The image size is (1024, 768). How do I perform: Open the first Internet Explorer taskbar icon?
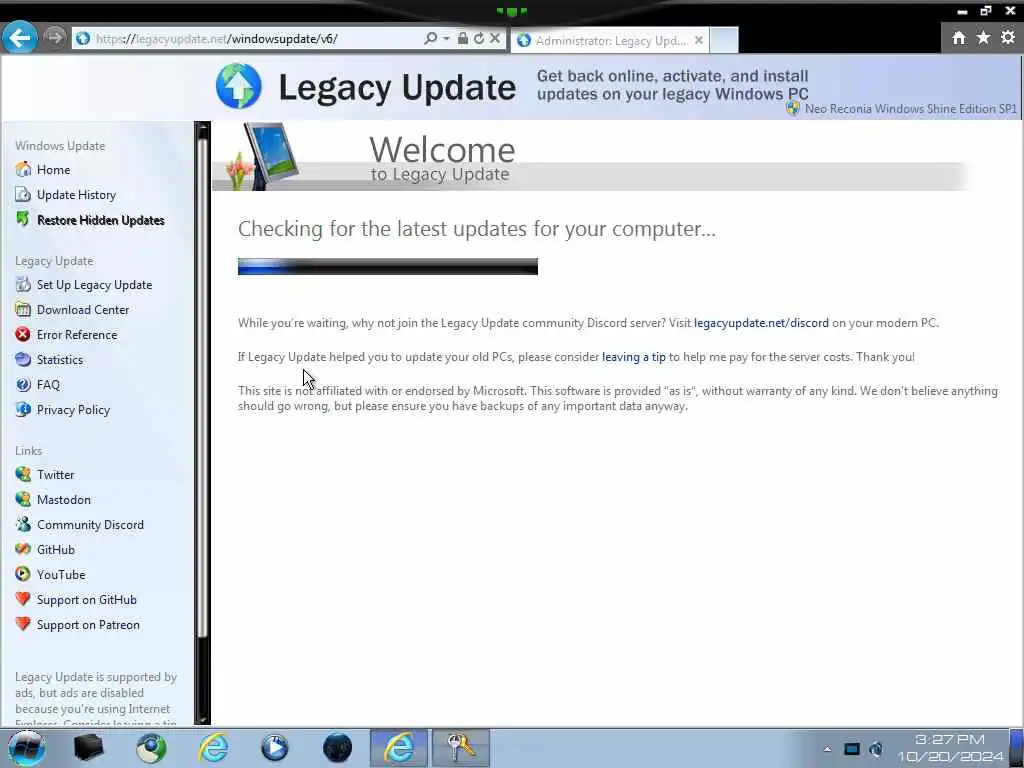214,748
